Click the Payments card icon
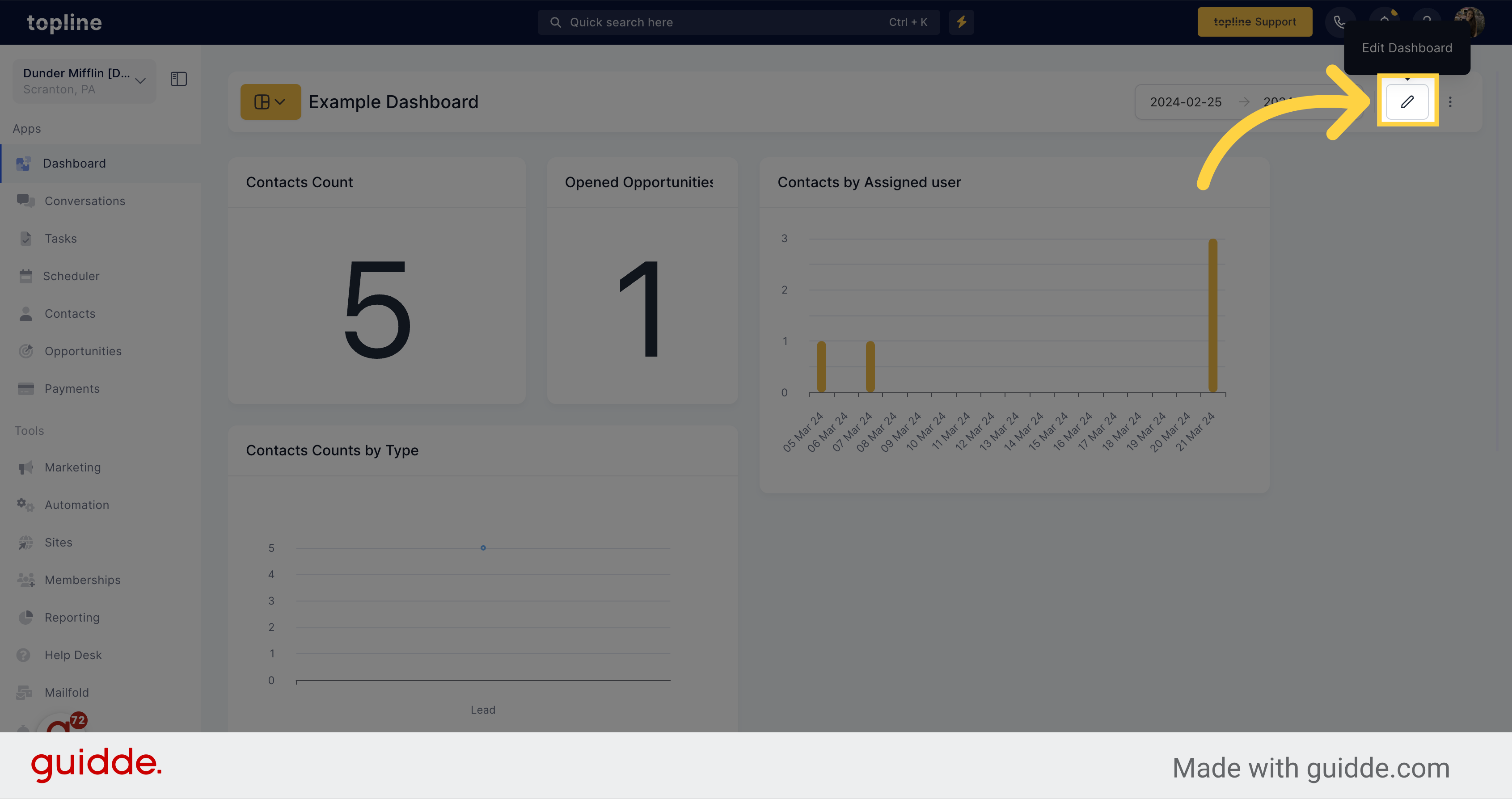This screenshot has width=1512, height=799. coord(26,388)
